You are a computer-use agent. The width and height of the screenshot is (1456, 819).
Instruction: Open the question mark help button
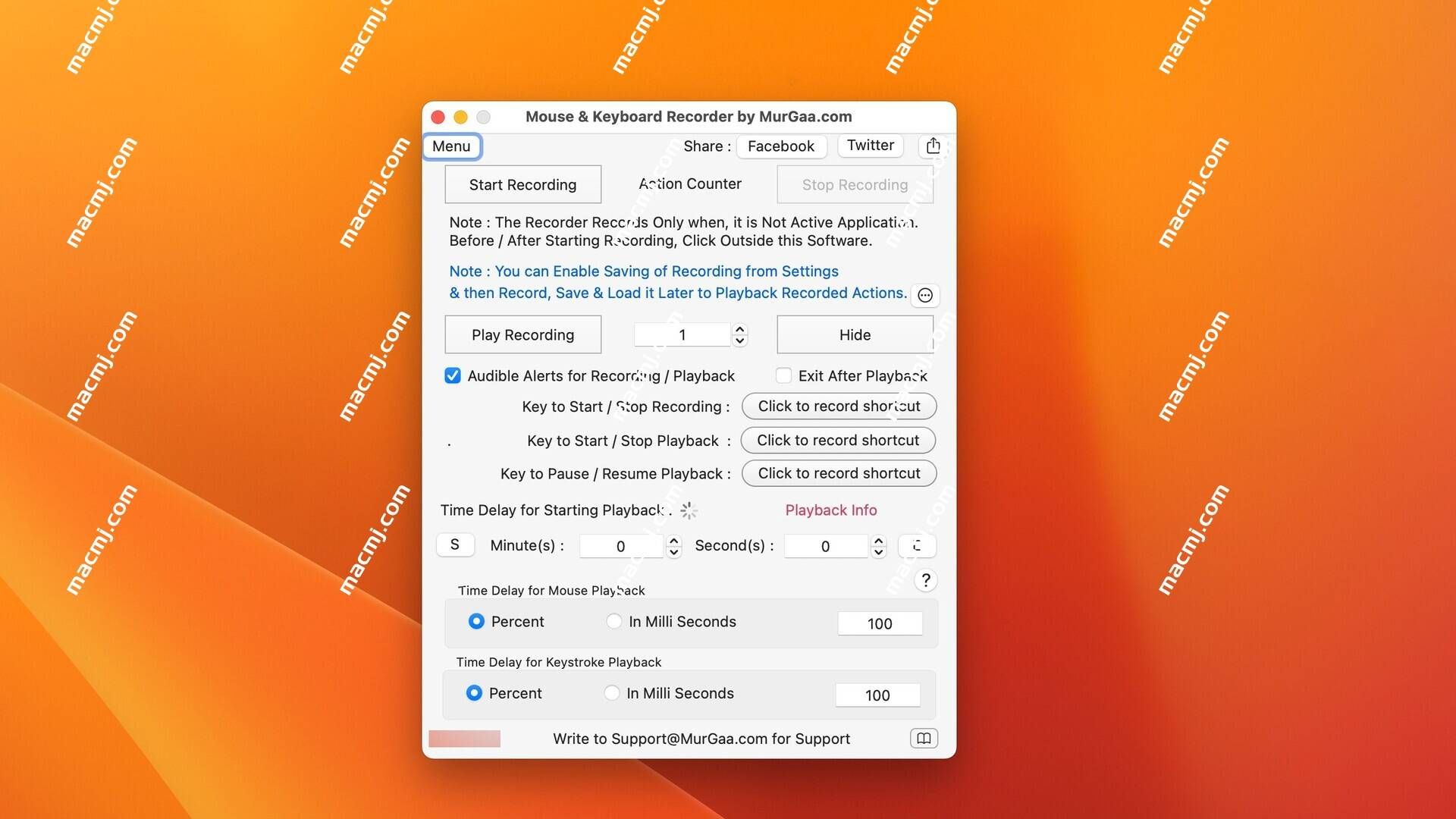[x=925, y=581]
